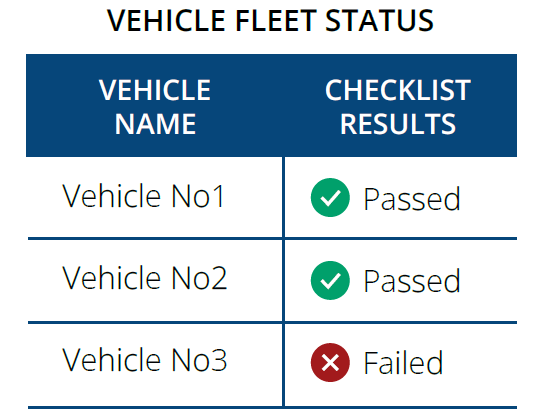
Task: Click the vertical divider between the columns
Action: tap(283, 282)
